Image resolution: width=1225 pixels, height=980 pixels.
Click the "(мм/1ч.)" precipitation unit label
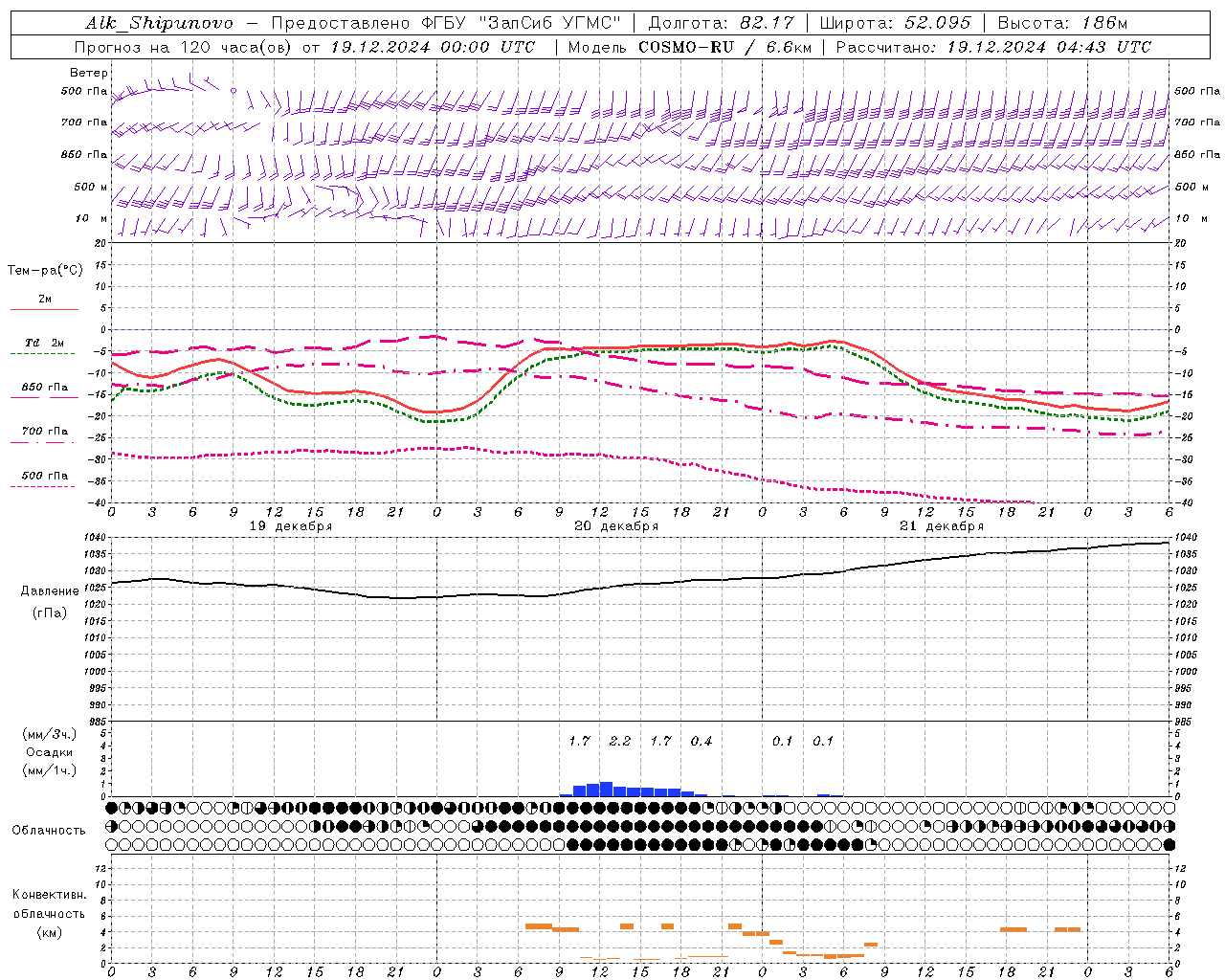tap(50, 770)
